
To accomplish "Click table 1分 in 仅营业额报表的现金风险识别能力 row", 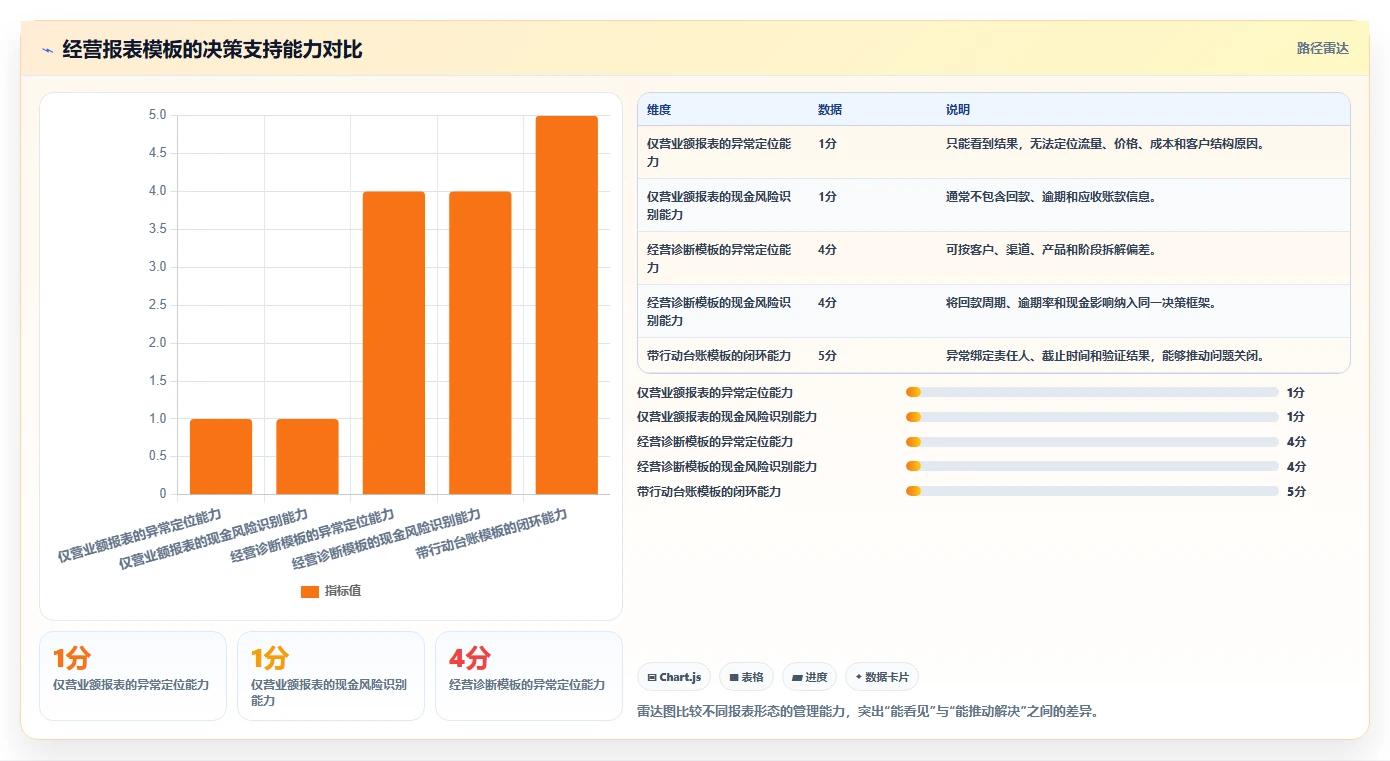I will click(x=827, y=197).
